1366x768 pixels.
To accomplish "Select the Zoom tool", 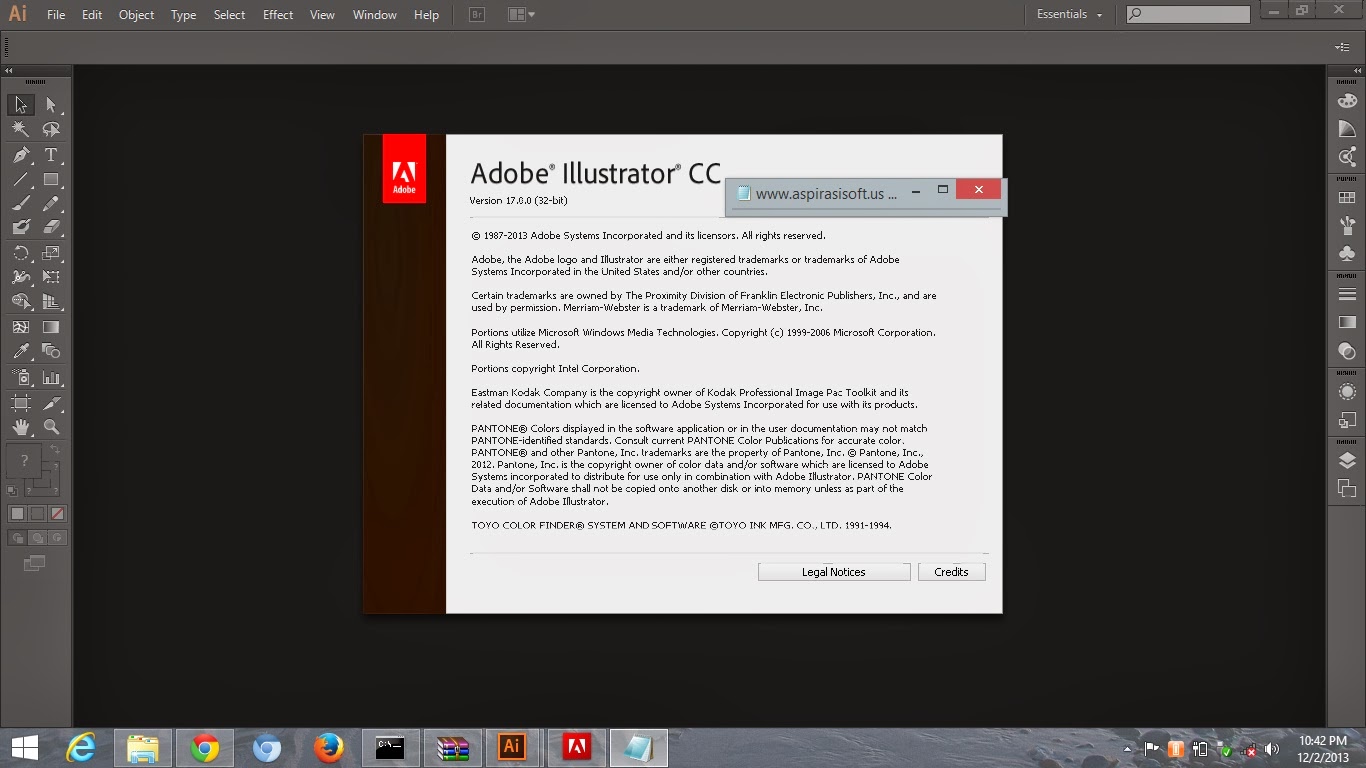I will pos(51,427).
